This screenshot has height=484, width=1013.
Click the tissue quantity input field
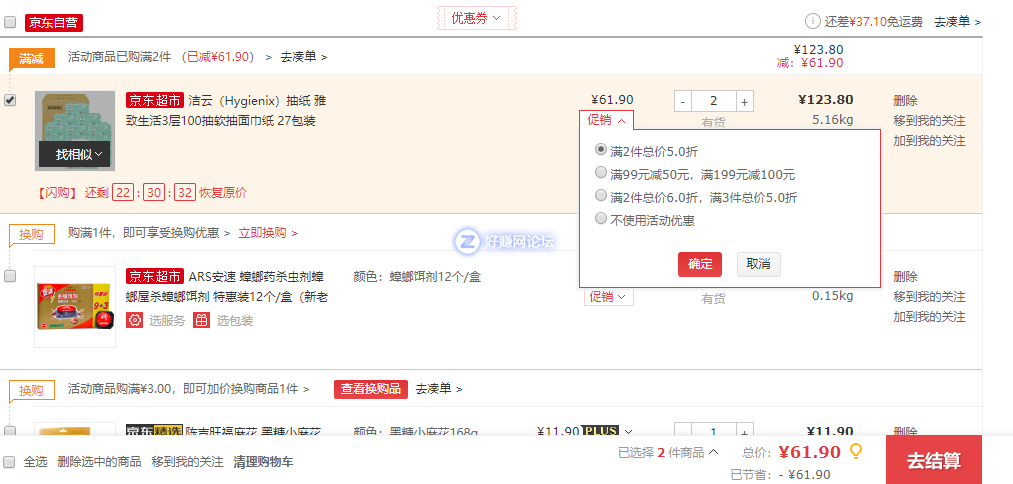714,101
